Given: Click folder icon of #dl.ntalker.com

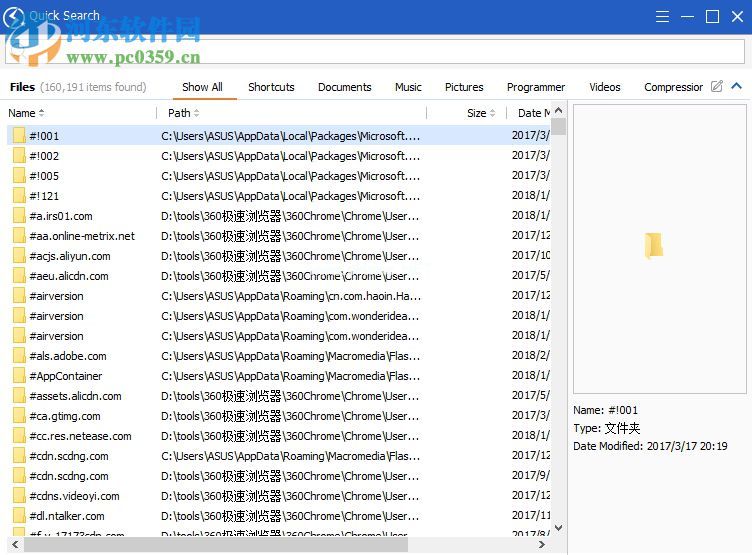Looking at the screenshot, I should 19,516.
